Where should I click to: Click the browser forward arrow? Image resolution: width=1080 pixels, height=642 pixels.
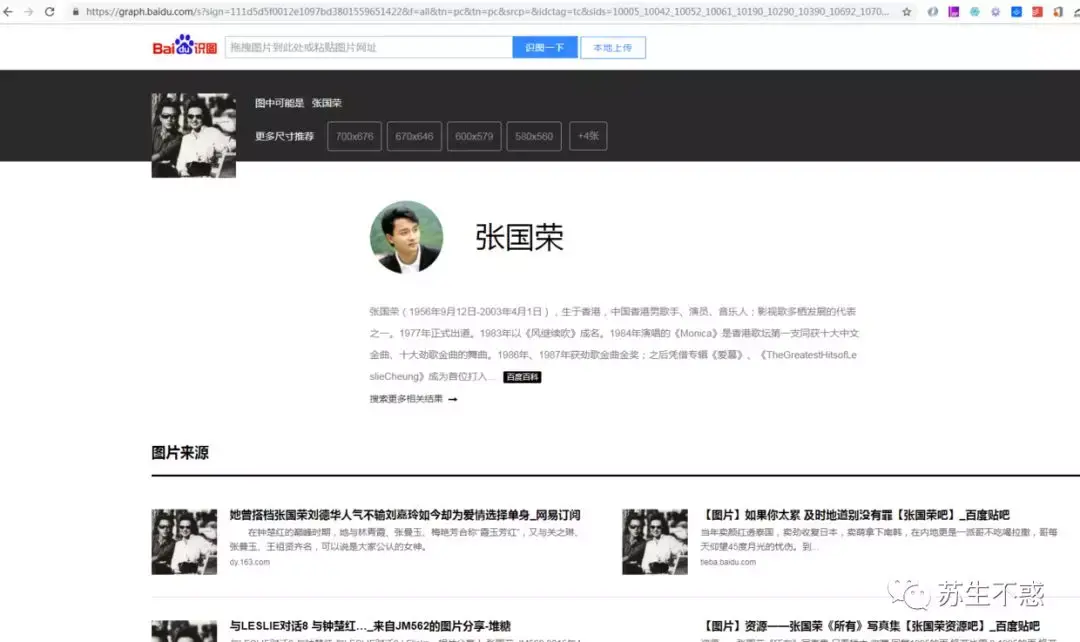click(28, 12)
